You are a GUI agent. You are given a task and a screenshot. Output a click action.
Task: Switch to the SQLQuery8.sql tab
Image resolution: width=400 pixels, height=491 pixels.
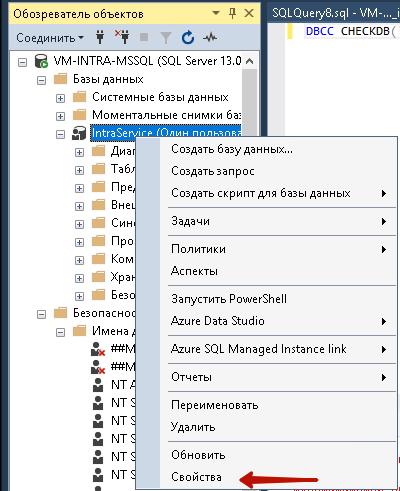(x=335, y=13)
